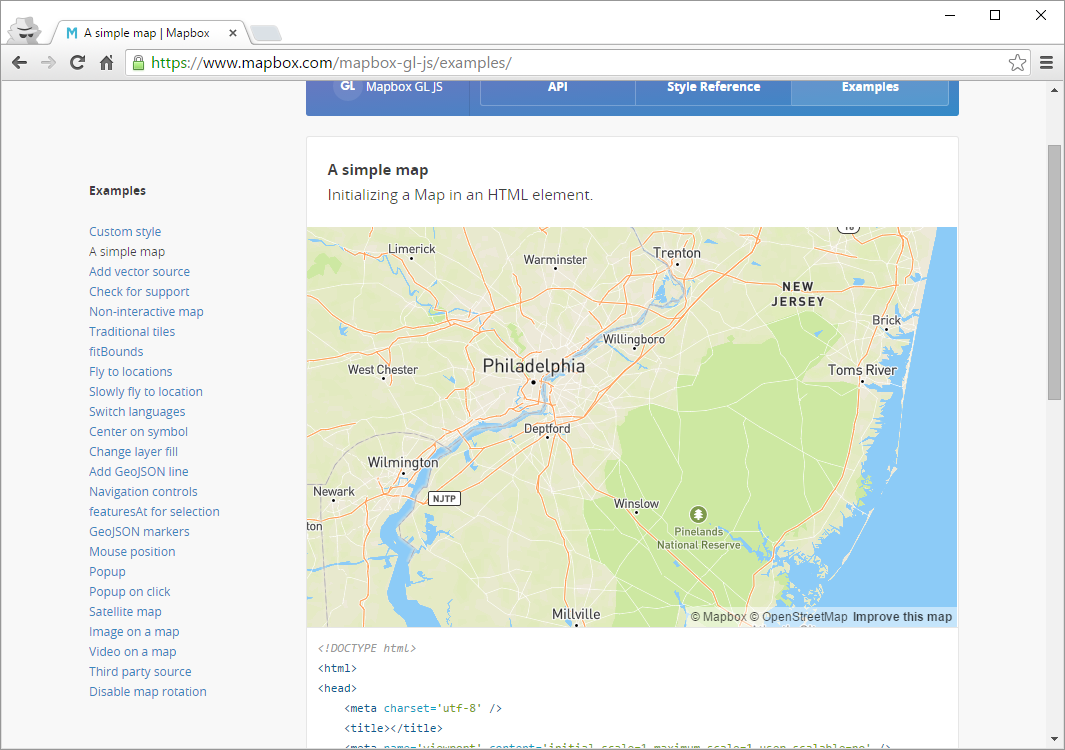Screen dimensions: 1065x750
Task: Open the Center on symbol example
Action: [x=138, y=432]
